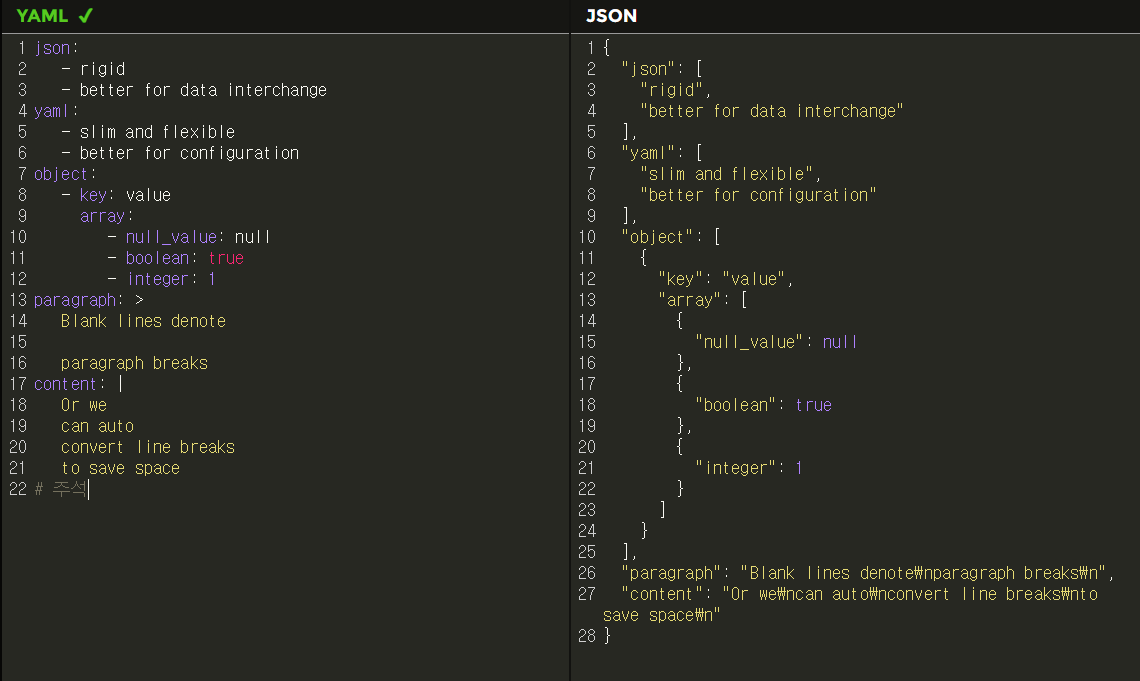Click the closing brace on JSON line 28
1140x681 pixels.
point(607,637)
